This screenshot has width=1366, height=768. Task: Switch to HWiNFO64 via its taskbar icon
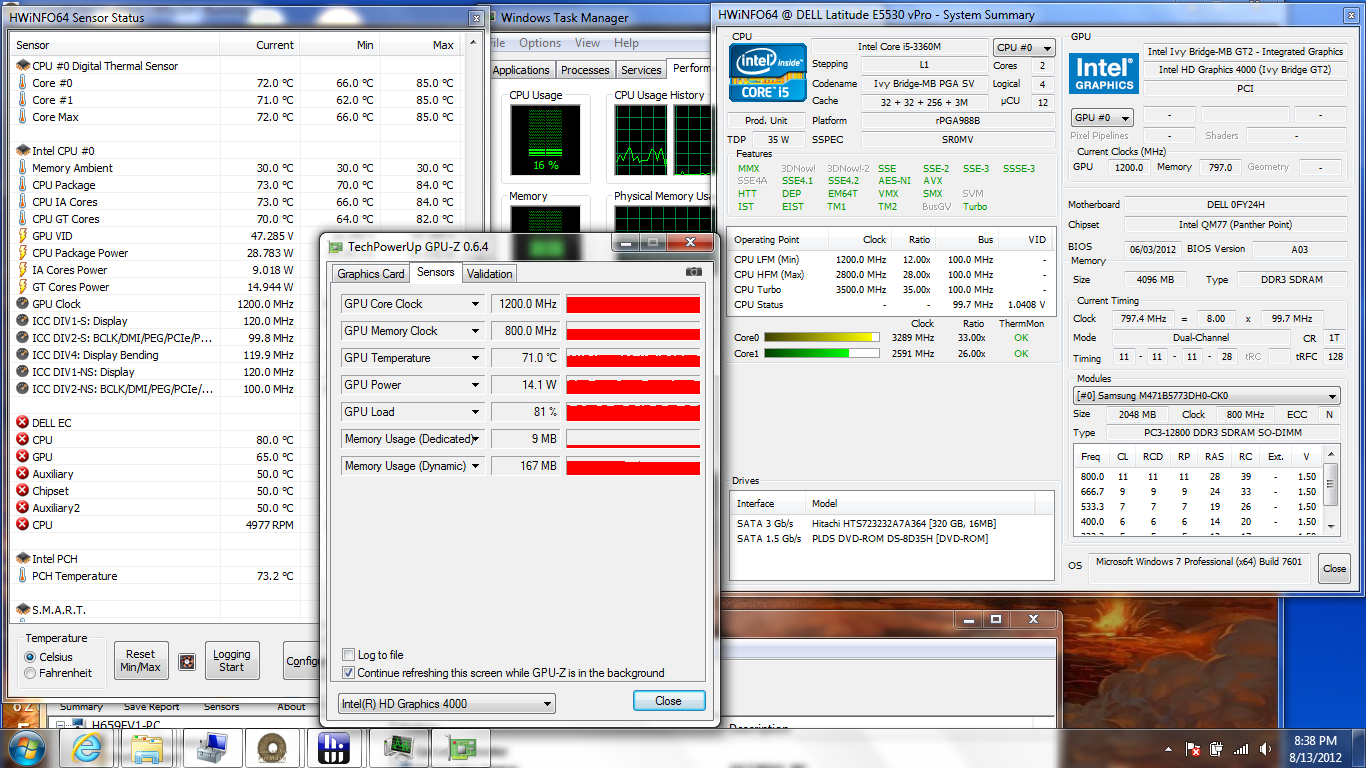coord(332,747)
